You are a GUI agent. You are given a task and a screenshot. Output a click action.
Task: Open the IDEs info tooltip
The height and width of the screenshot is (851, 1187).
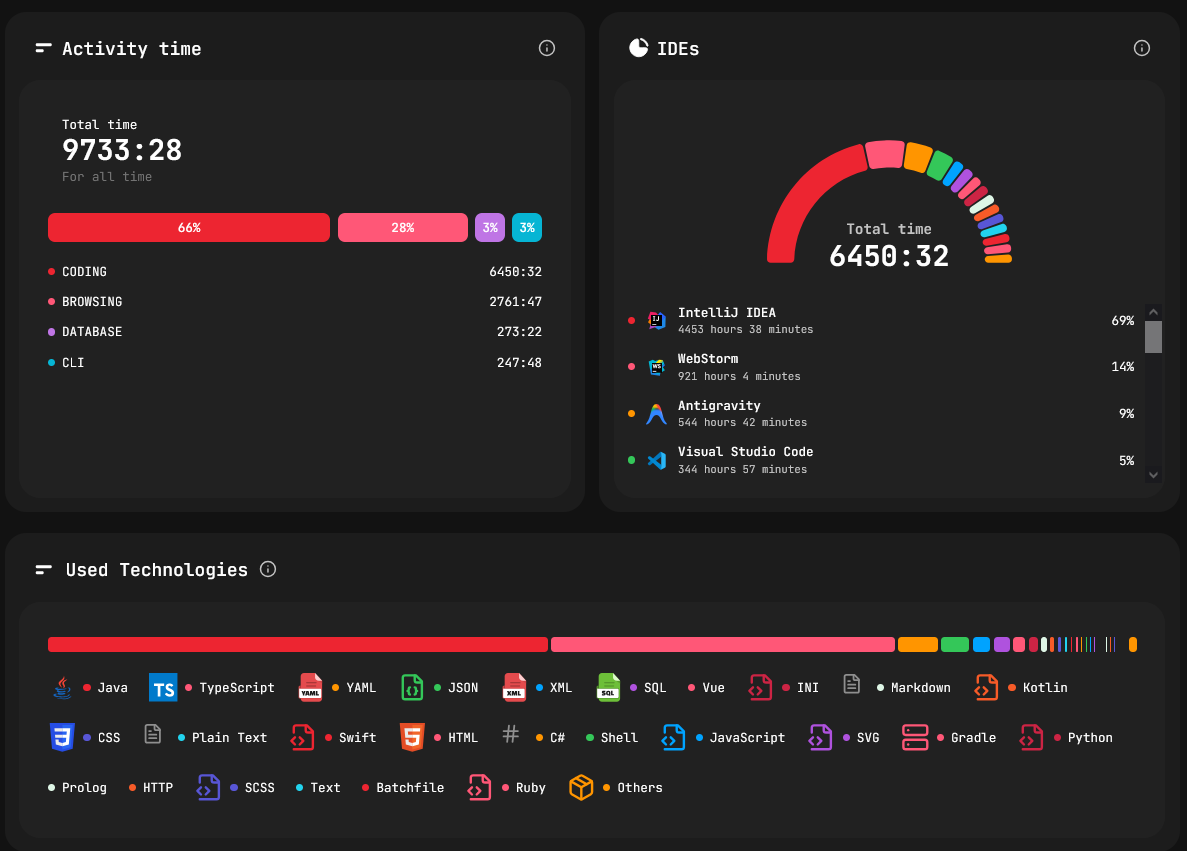[1141, 47]
